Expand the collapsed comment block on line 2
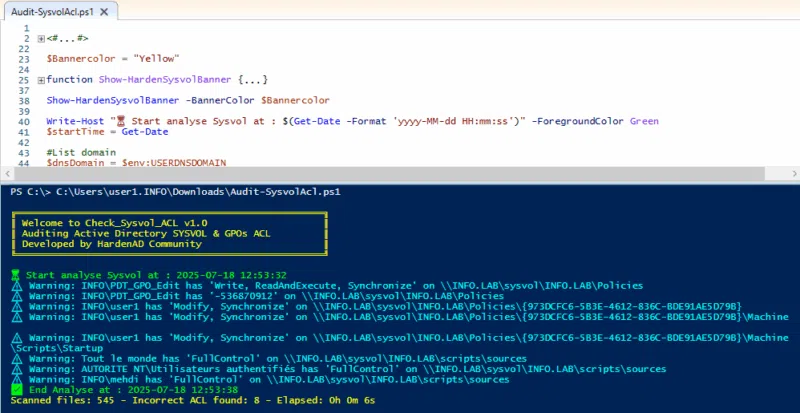This screenshot has width=800, height=413. coord(39,38)
